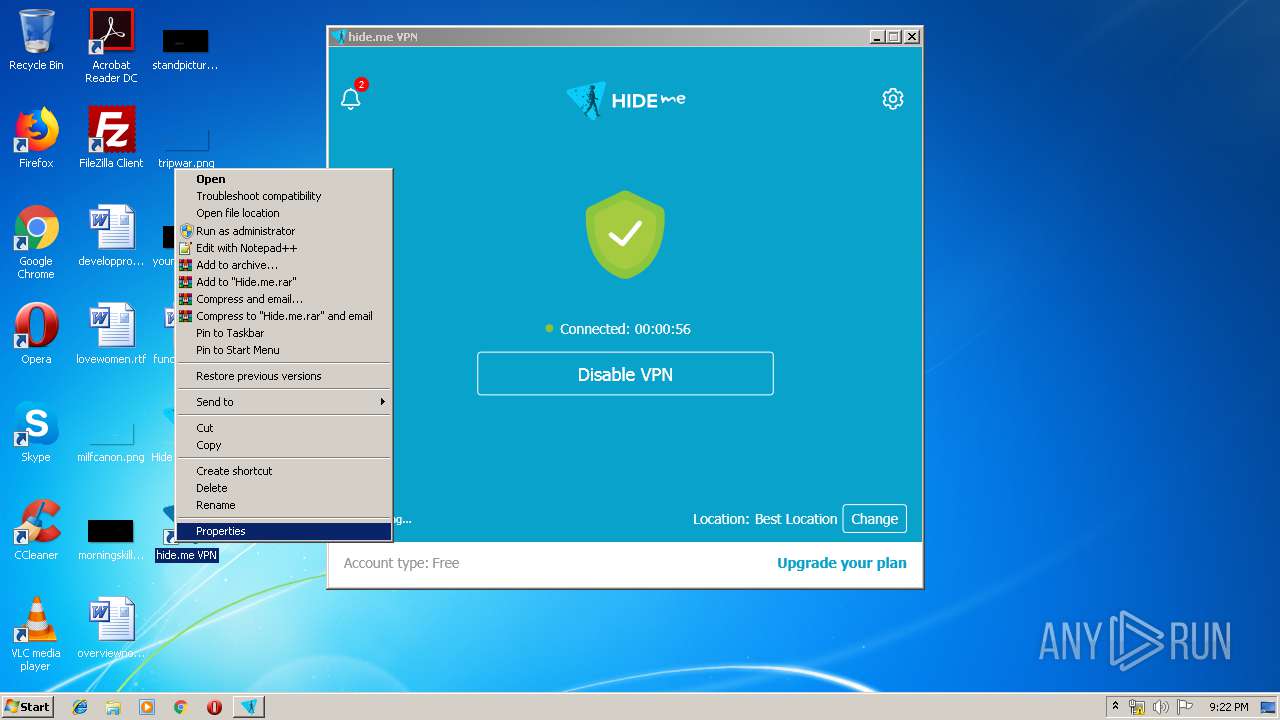The height and width of the screenshot is (720, 1280).
Task: Open the Recycle Bin desktop icon
Action: coord(36,40)
